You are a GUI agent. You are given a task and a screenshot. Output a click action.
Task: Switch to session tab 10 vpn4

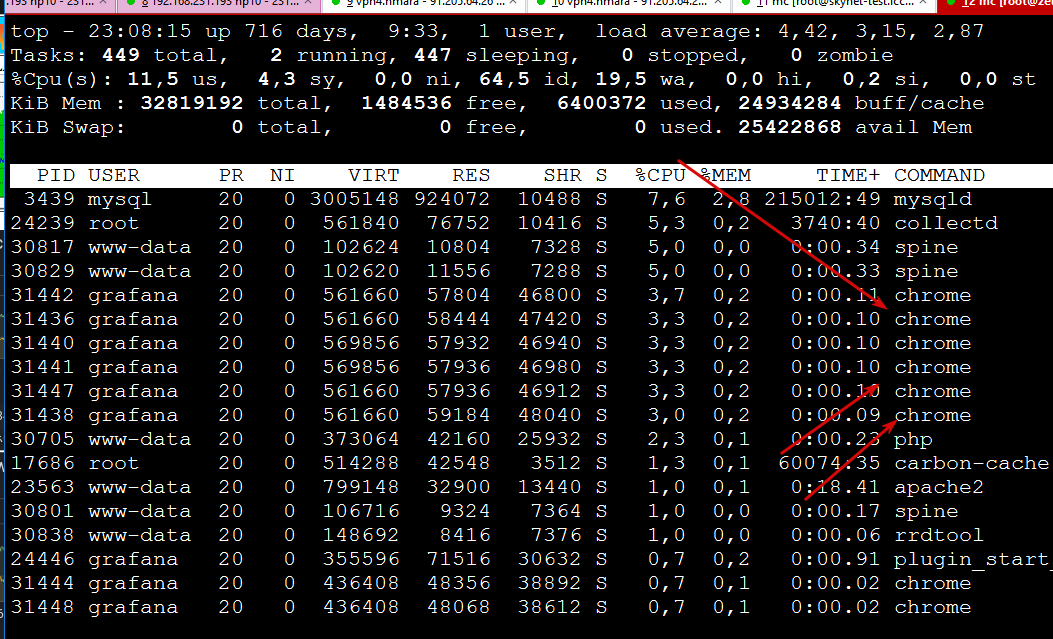(x=628, y=3)
